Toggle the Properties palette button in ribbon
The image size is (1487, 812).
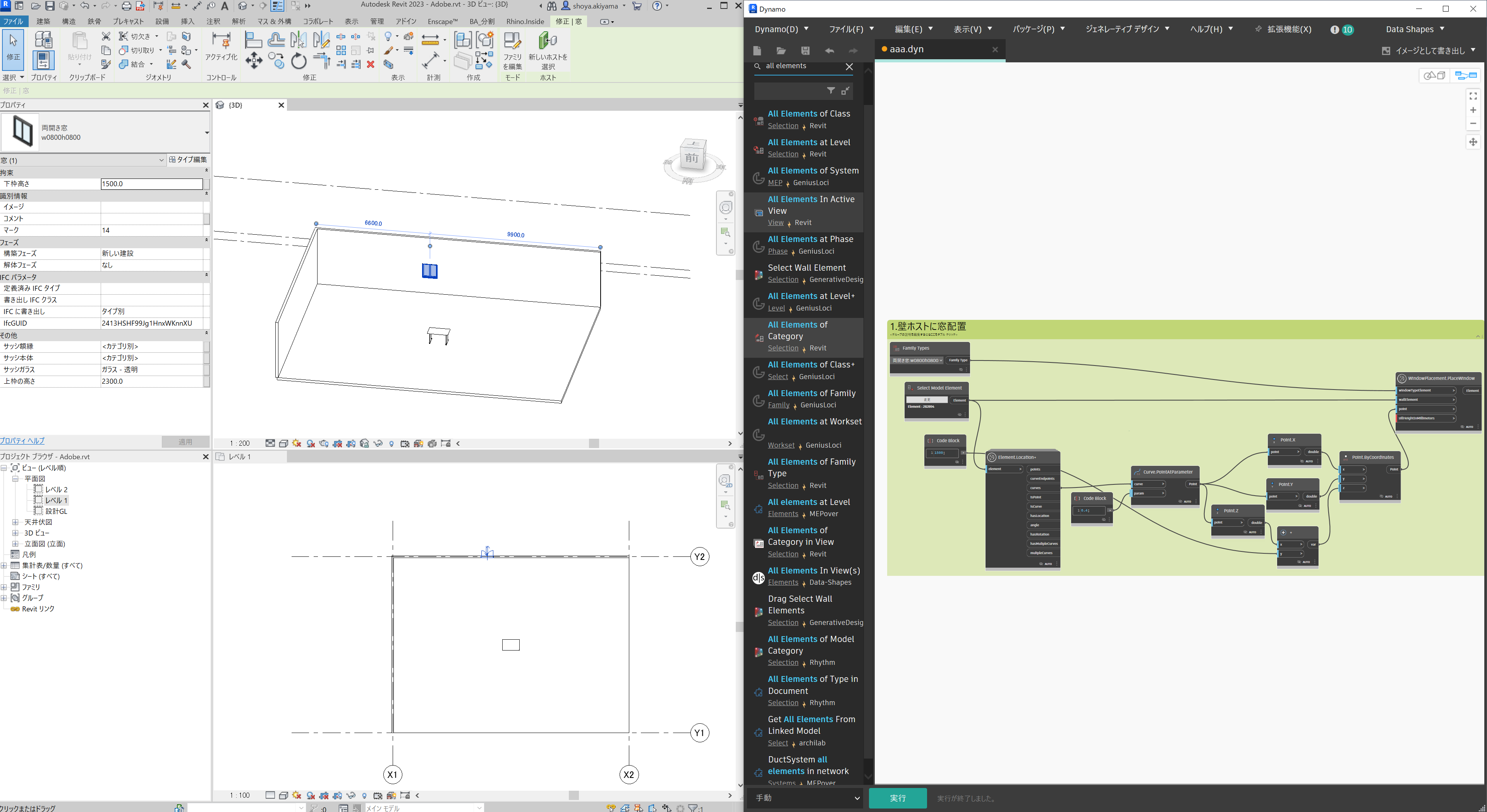click(x=43, y=60)
